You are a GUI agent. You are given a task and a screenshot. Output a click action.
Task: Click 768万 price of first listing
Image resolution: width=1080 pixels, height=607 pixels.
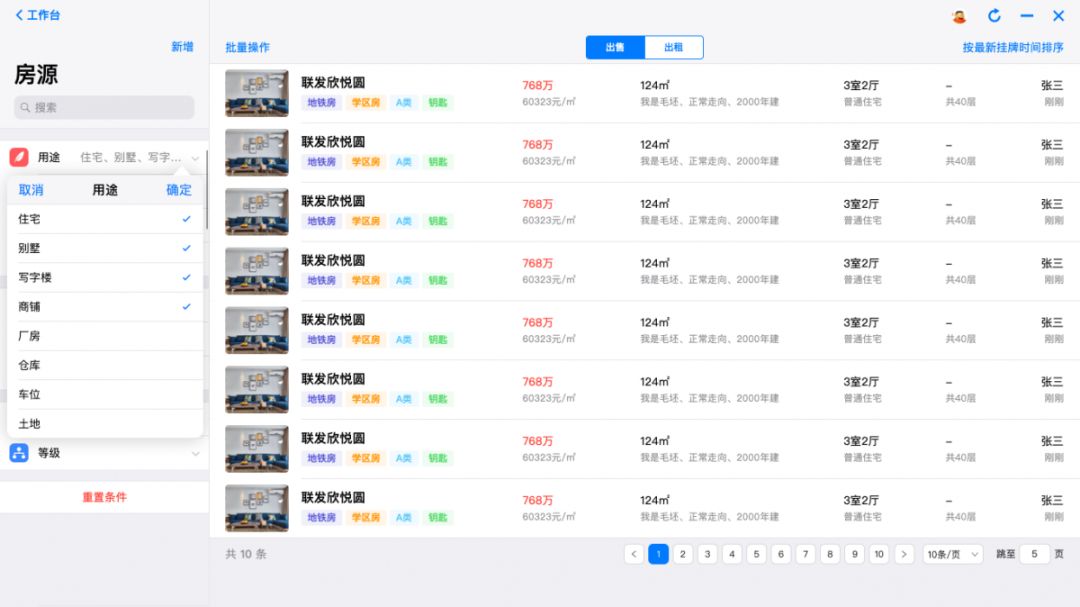click(x=537, y=85)
